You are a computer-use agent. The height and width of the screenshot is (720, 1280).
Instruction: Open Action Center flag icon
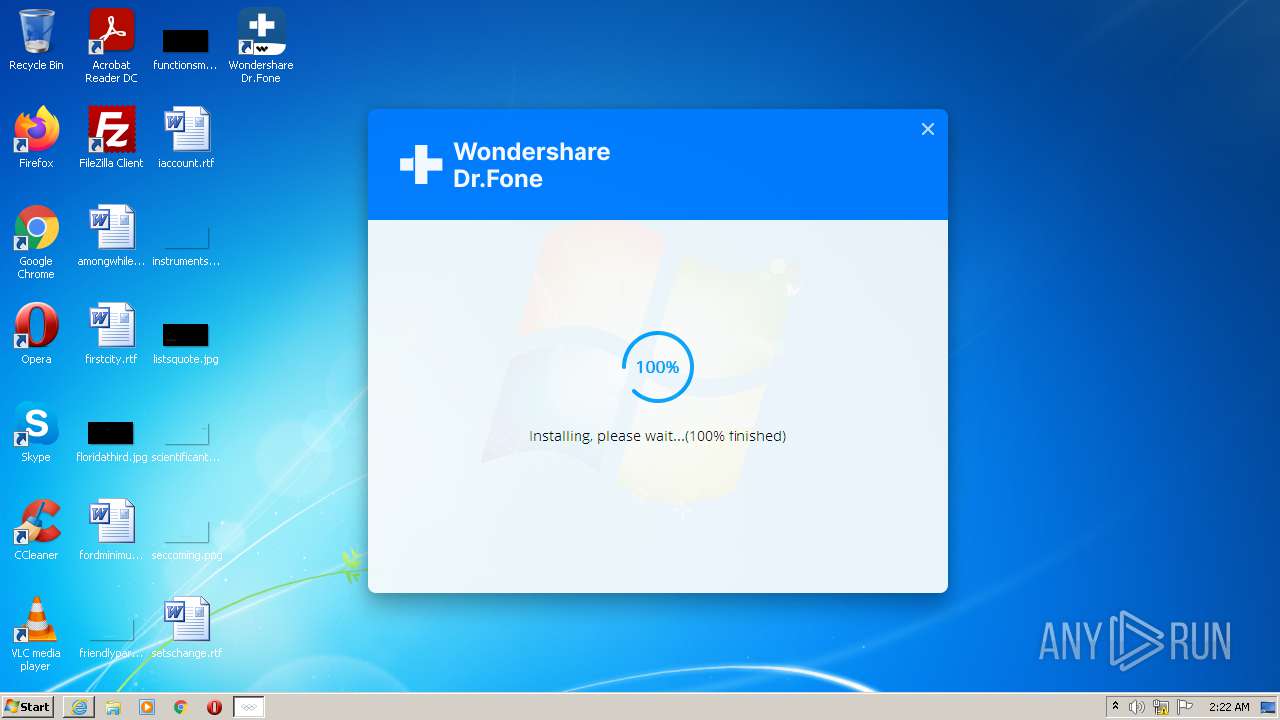tap(1185, 707)
